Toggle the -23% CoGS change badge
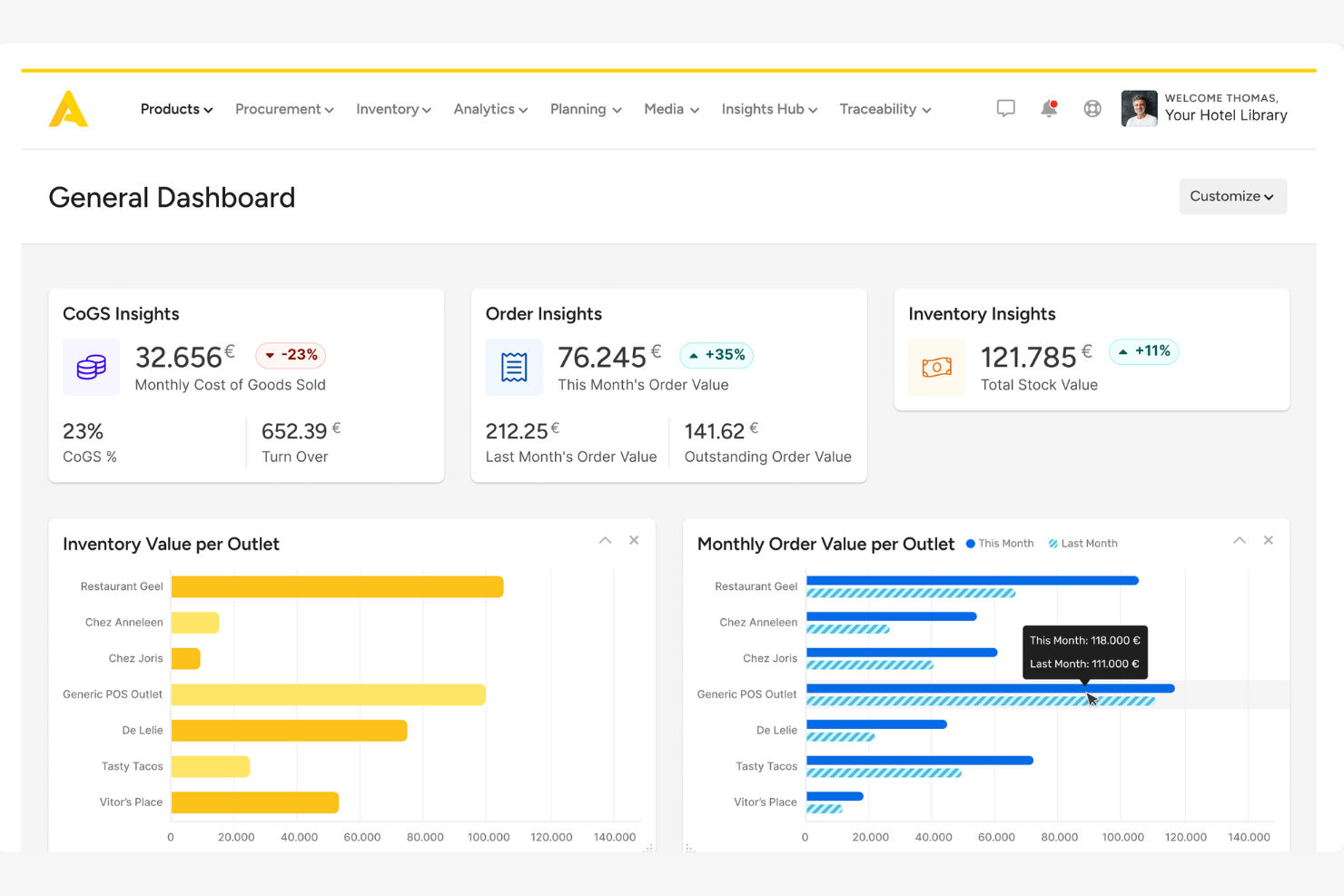Image resolution: width=1344 pixels, height=896 pixels. [290, 355]
